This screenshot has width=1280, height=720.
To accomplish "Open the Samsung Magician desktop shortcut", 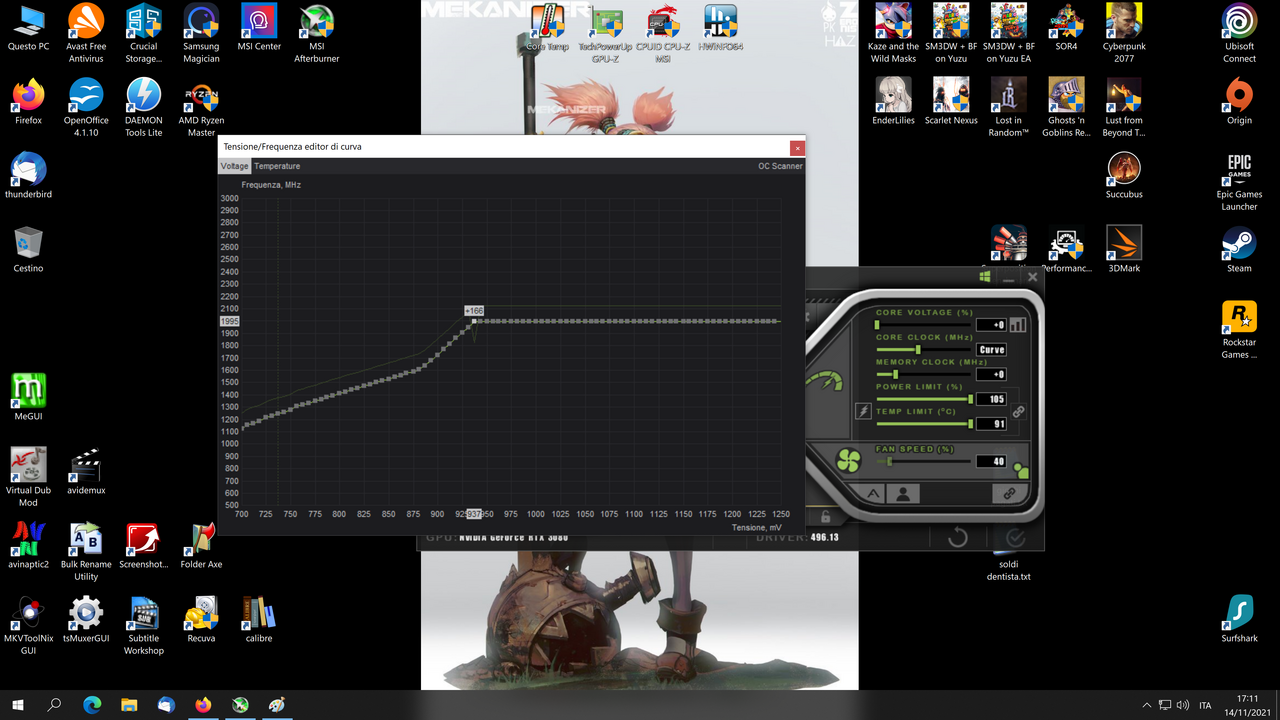I will coord(201,35).
